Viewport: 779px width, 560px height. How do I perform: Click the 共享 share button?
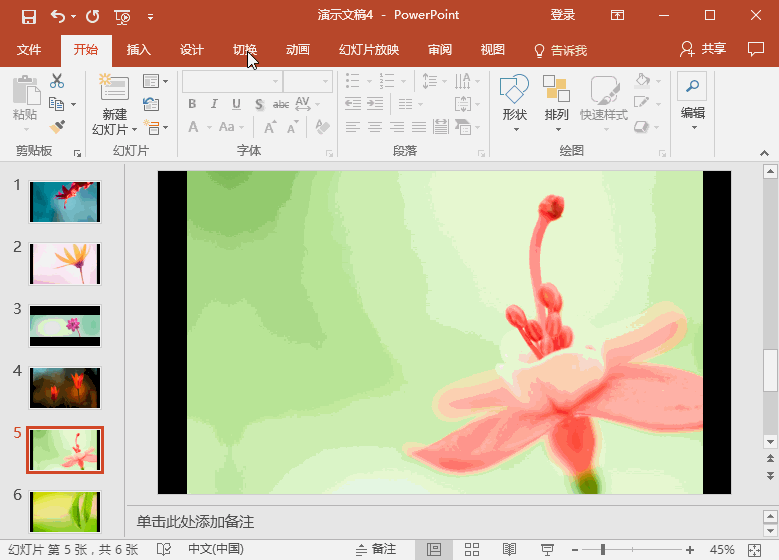(x=703, y=49)
